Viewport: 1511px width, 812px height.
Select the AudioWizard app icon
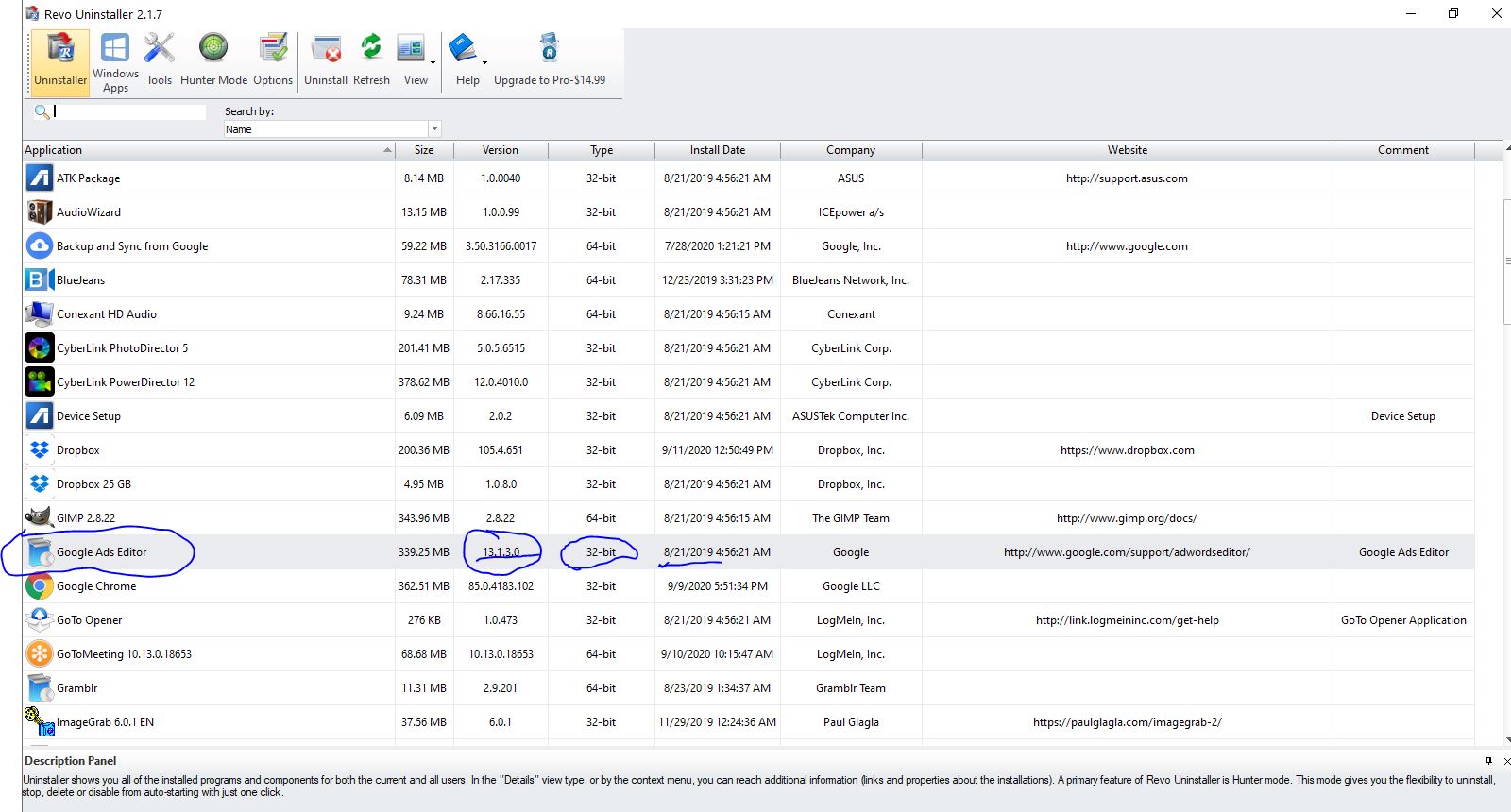tap(39, 211)
